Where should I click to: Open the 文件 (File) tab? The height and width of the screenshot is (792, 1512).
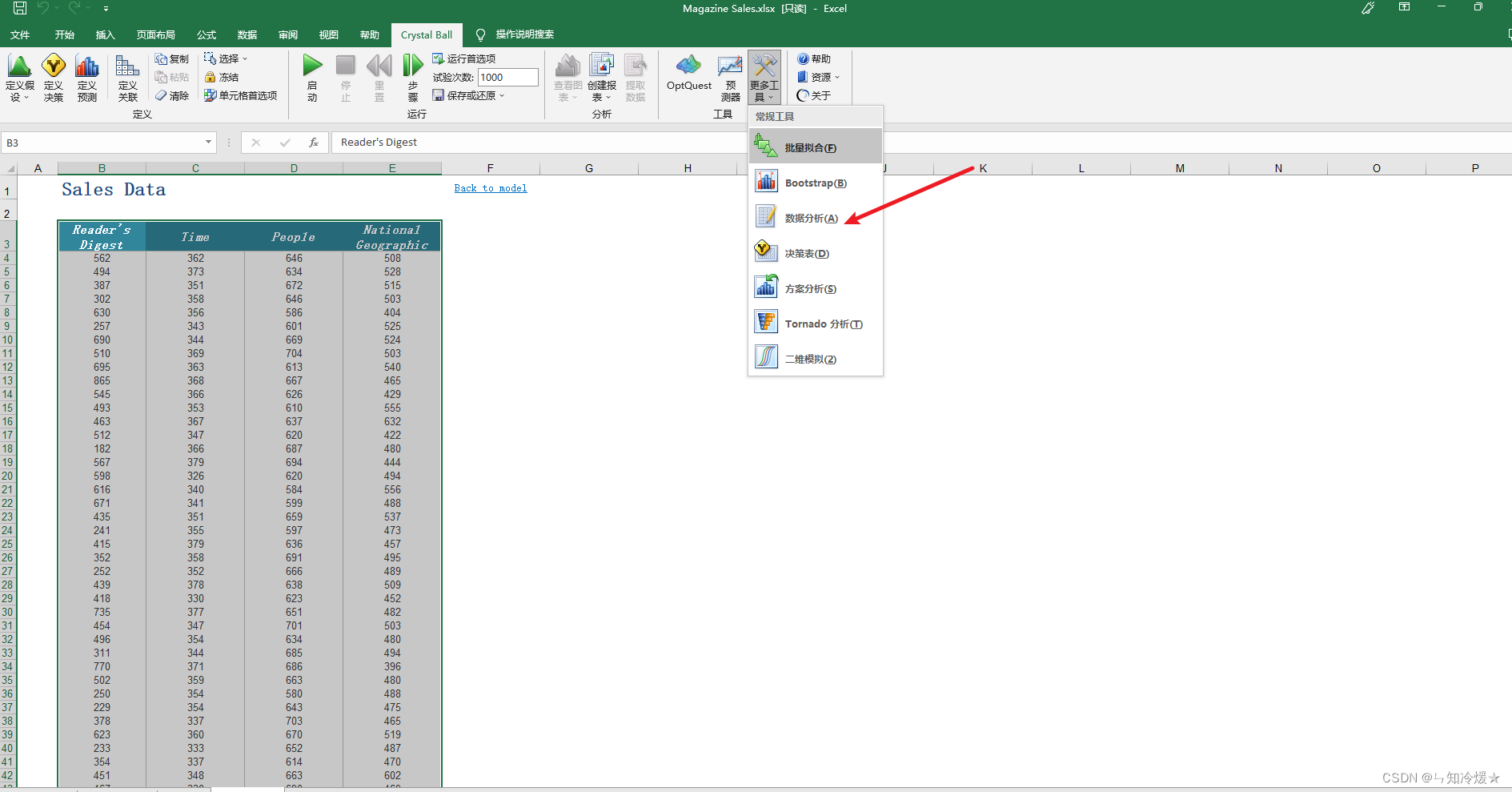[x=20, y=34]
